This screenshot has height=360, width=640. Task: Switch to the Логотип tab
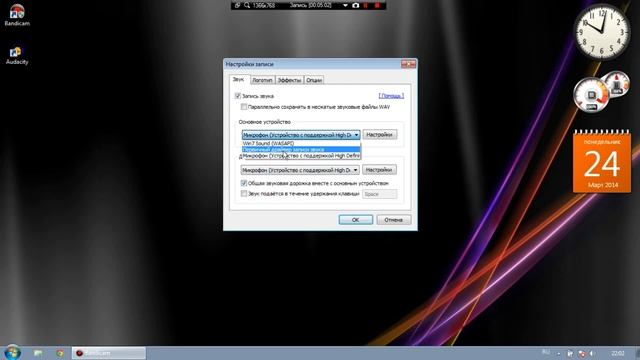[262, 80]
